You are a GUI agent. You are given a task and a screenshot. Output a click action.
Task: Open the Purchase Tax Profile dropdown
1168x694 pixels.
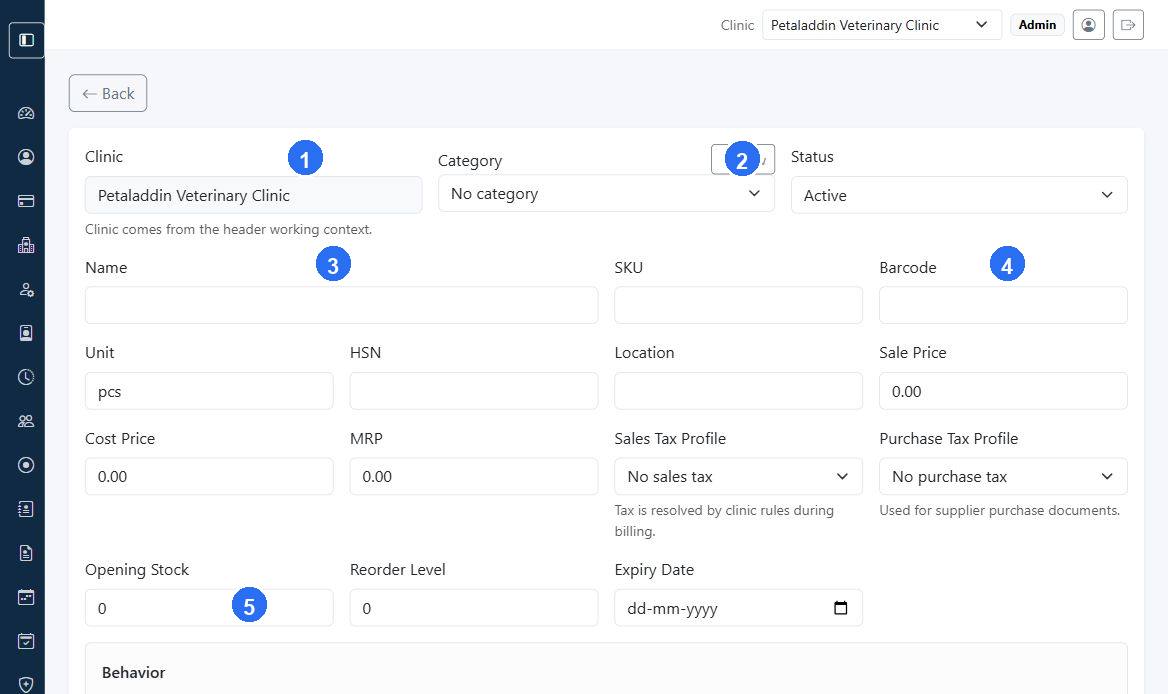pos(1003,477)
